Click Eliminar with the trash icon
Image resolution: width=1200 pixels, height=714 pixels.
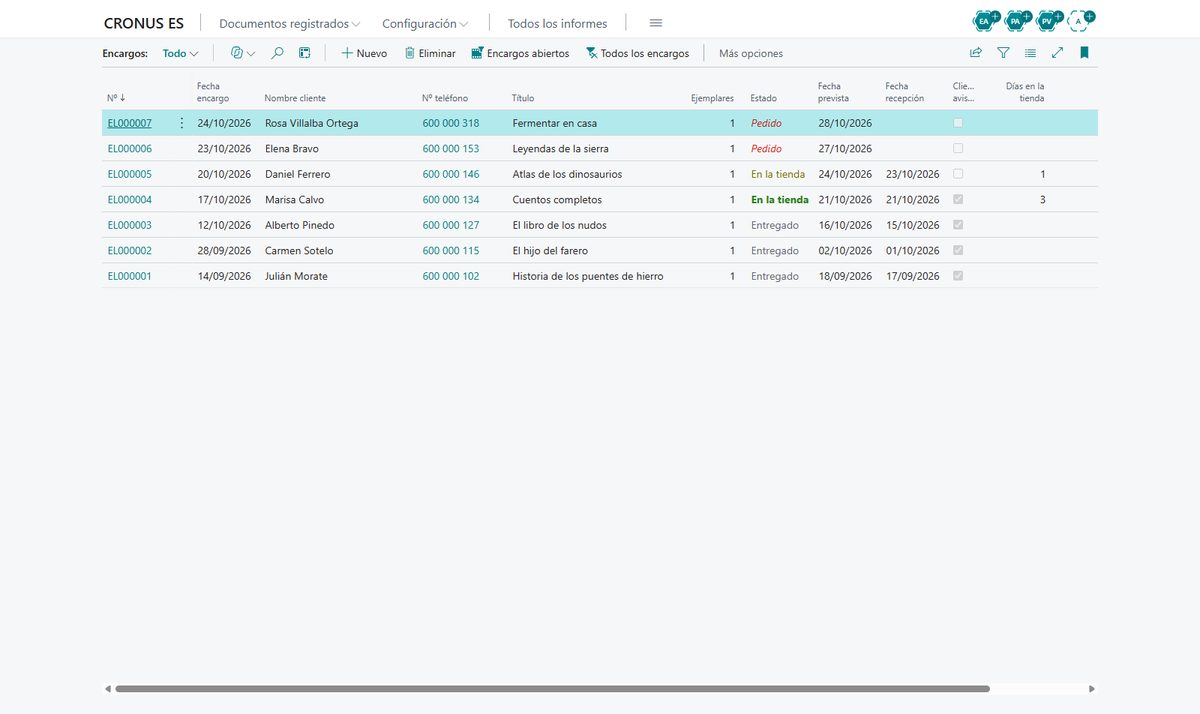430,53
